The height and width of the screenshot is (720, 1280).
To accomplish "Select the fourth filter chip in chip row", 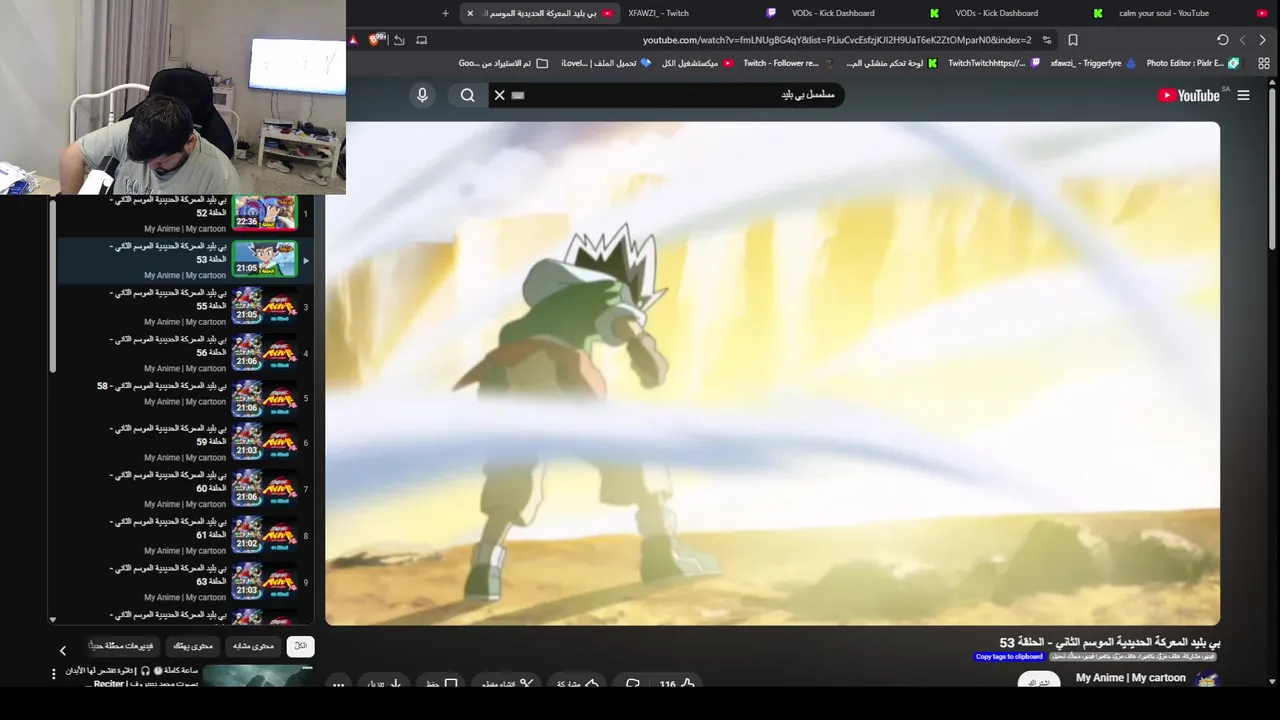I will [x=123, y=646].
